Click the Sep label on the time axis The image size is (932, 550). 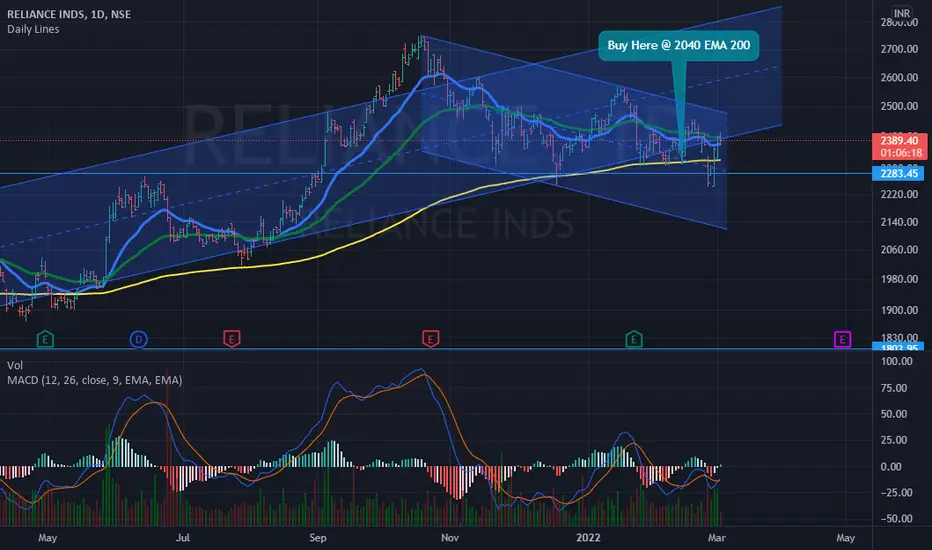tap(318, 538)
